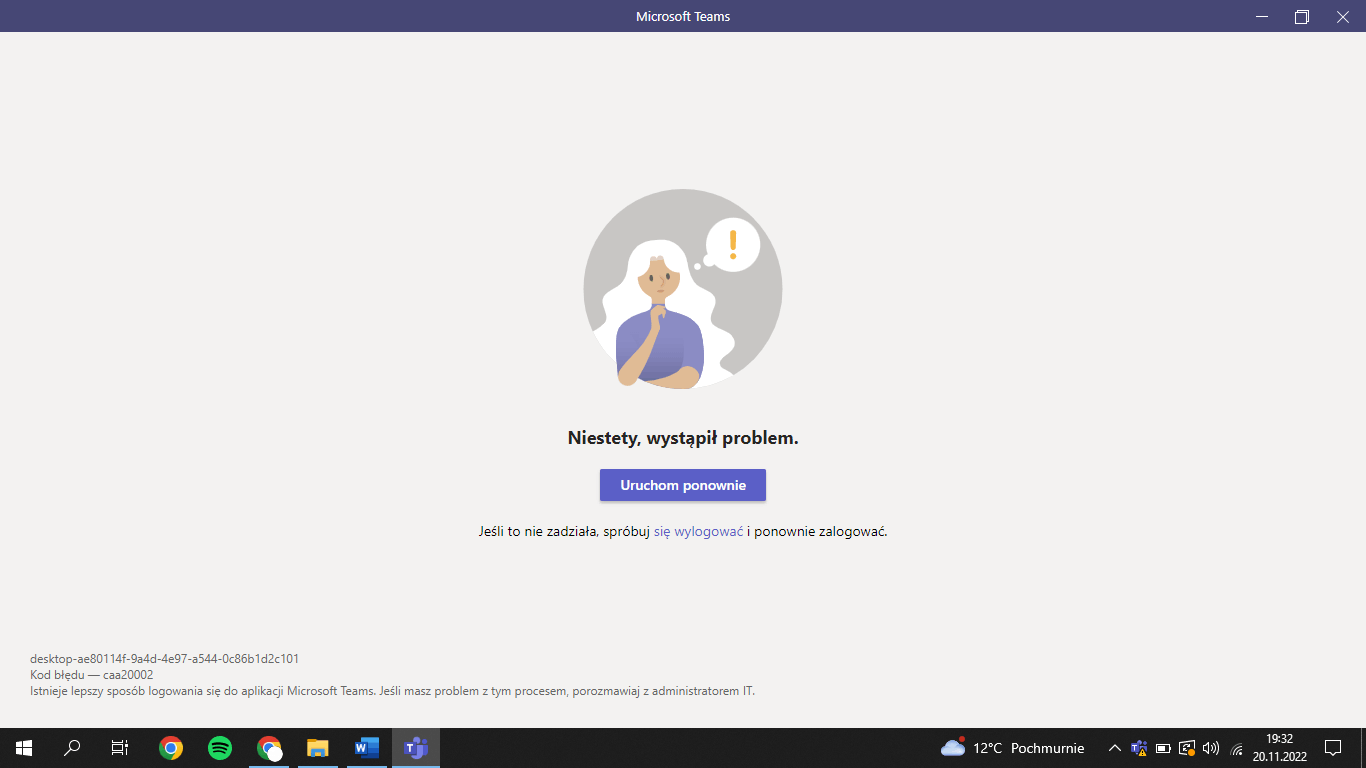Close the Microsoft Teams window

pyautogui.click(x=1343, y=16)
